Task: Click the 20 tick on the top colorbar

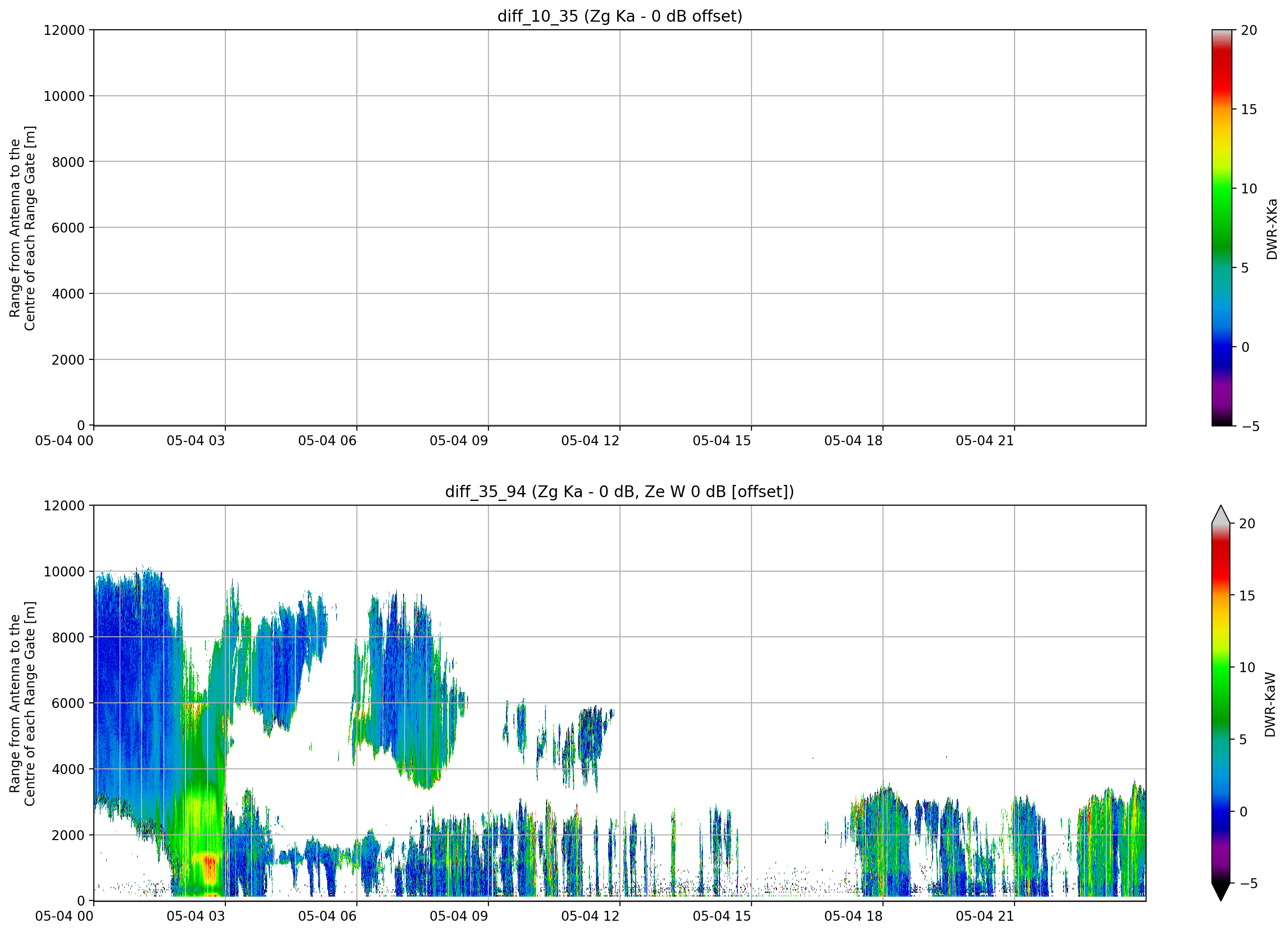Action: click(x=1249, y=30)
